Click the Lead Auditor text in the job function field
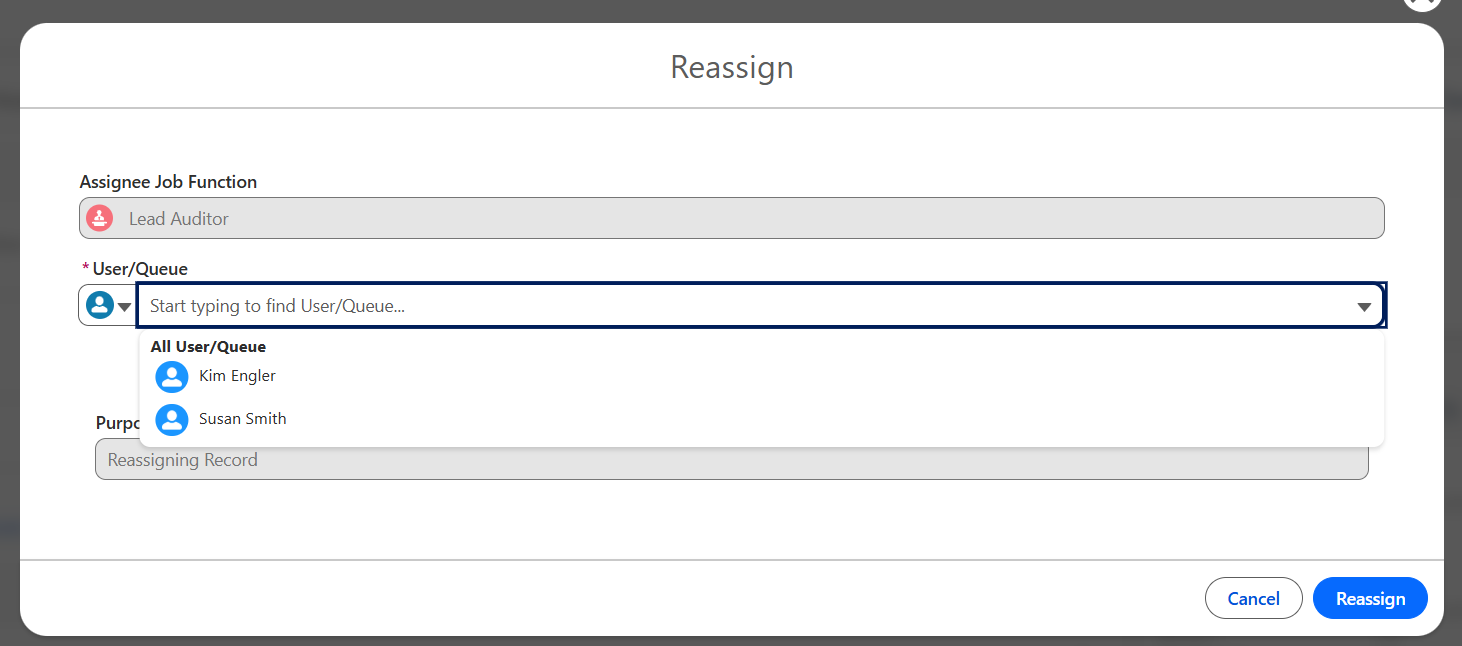The image size is (1462, 646). [179, 218]
